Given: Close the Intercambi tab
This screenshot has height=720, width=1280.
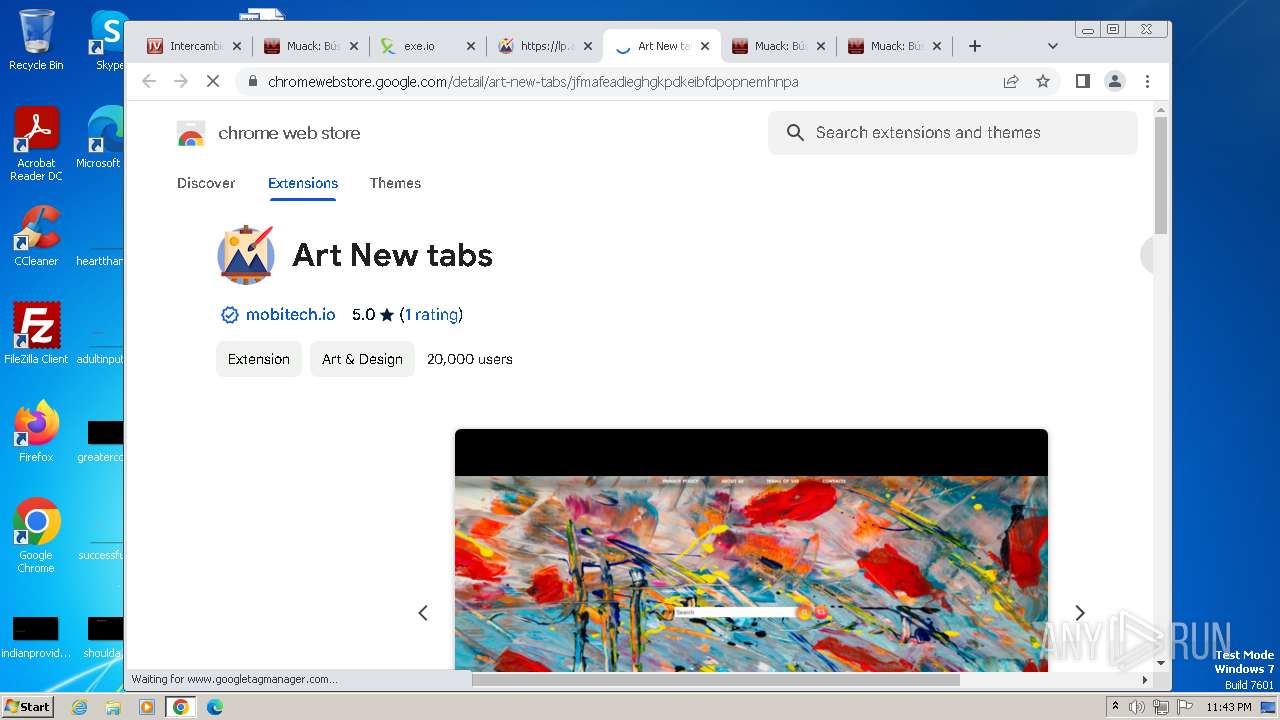Looking at the screenshot, I should point(237,46).
